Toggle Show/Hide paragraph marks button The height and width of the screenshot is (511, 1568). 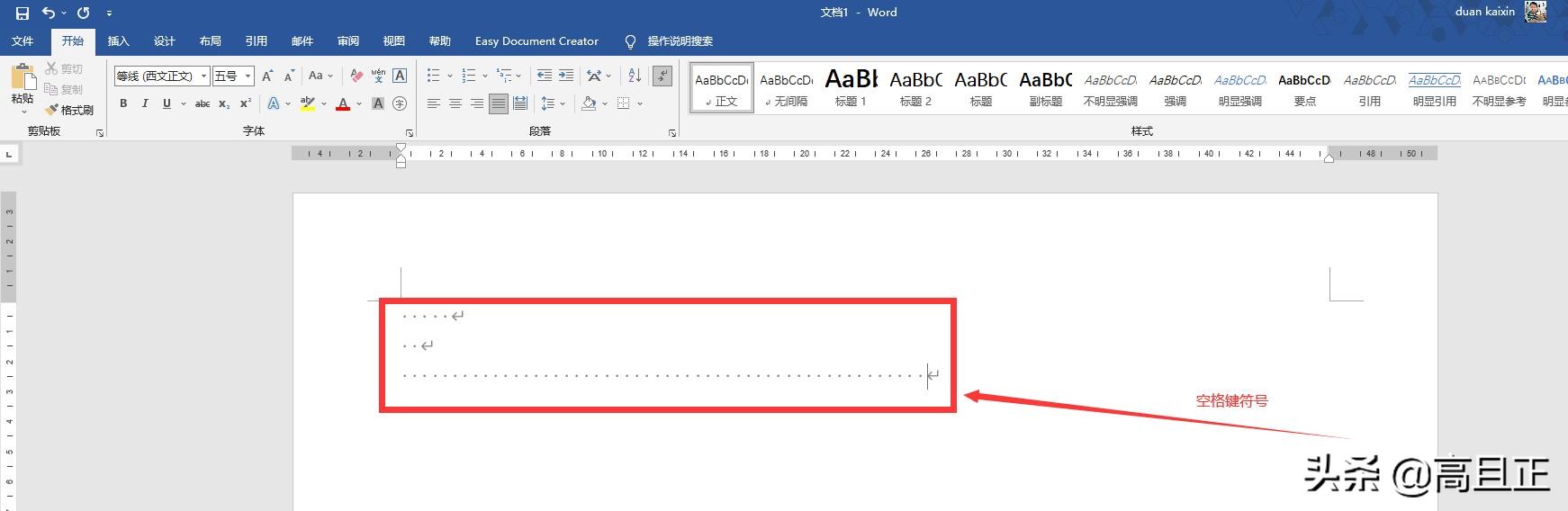coord(662,76)
